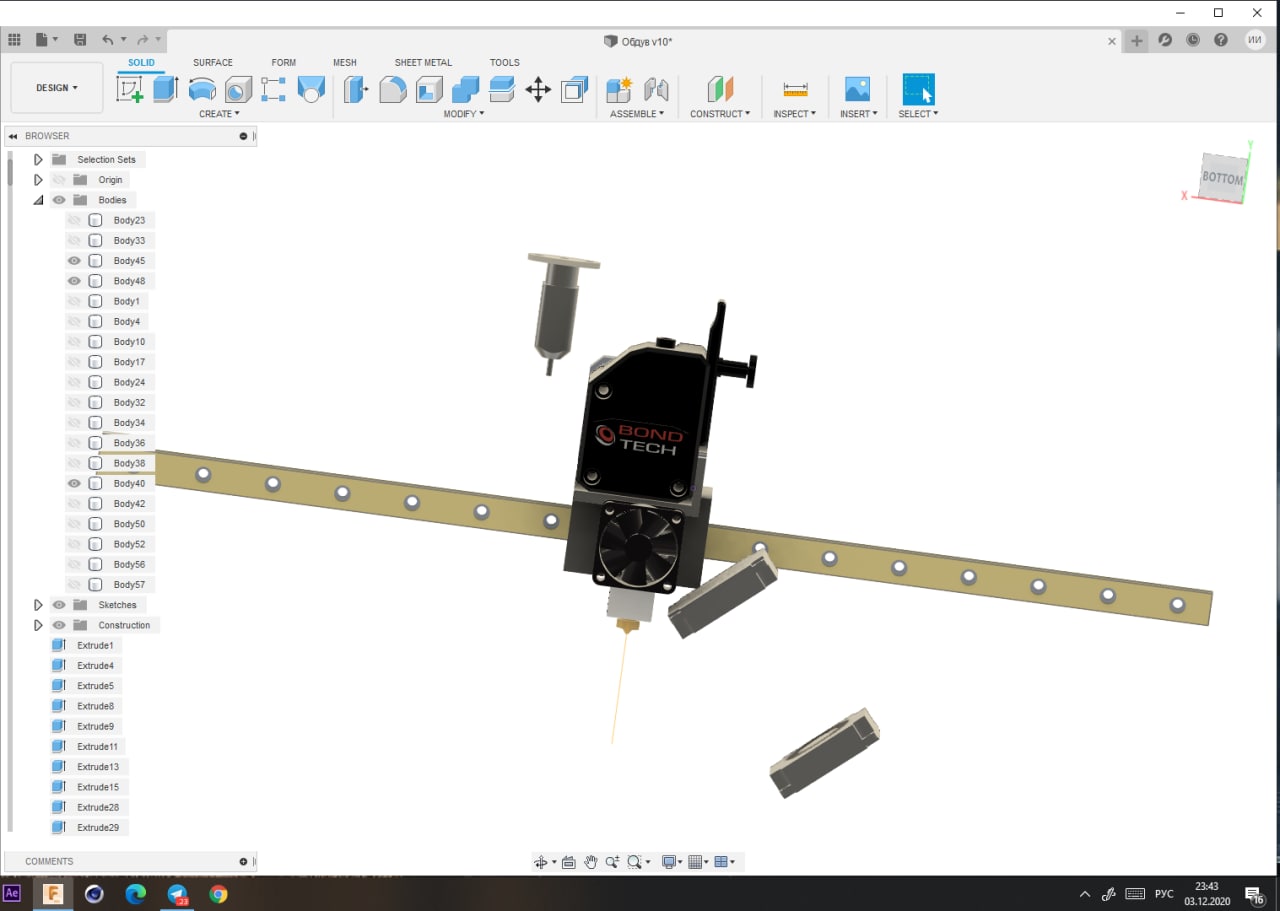The width and height of the screenshot is (1280, 911).
Task: Click the Undo arrow
Action: 107,40
